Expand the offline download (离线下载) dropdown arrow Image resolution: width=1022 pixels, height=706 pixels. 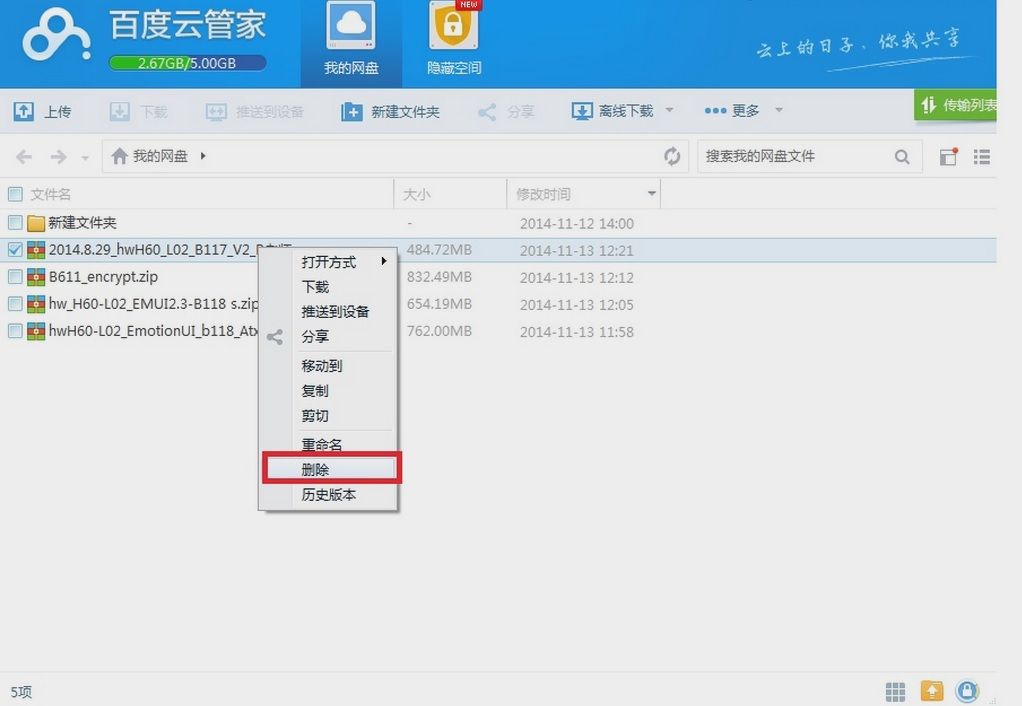(x=669, y=110)
